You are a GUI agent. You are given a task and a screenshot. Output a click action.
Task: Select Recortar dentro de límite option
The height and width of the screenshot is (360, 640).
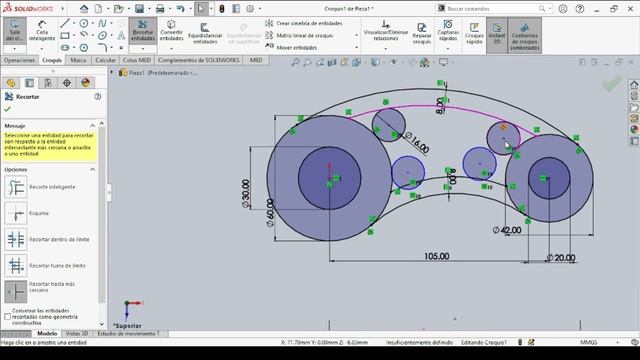click(x=16, y=239)
